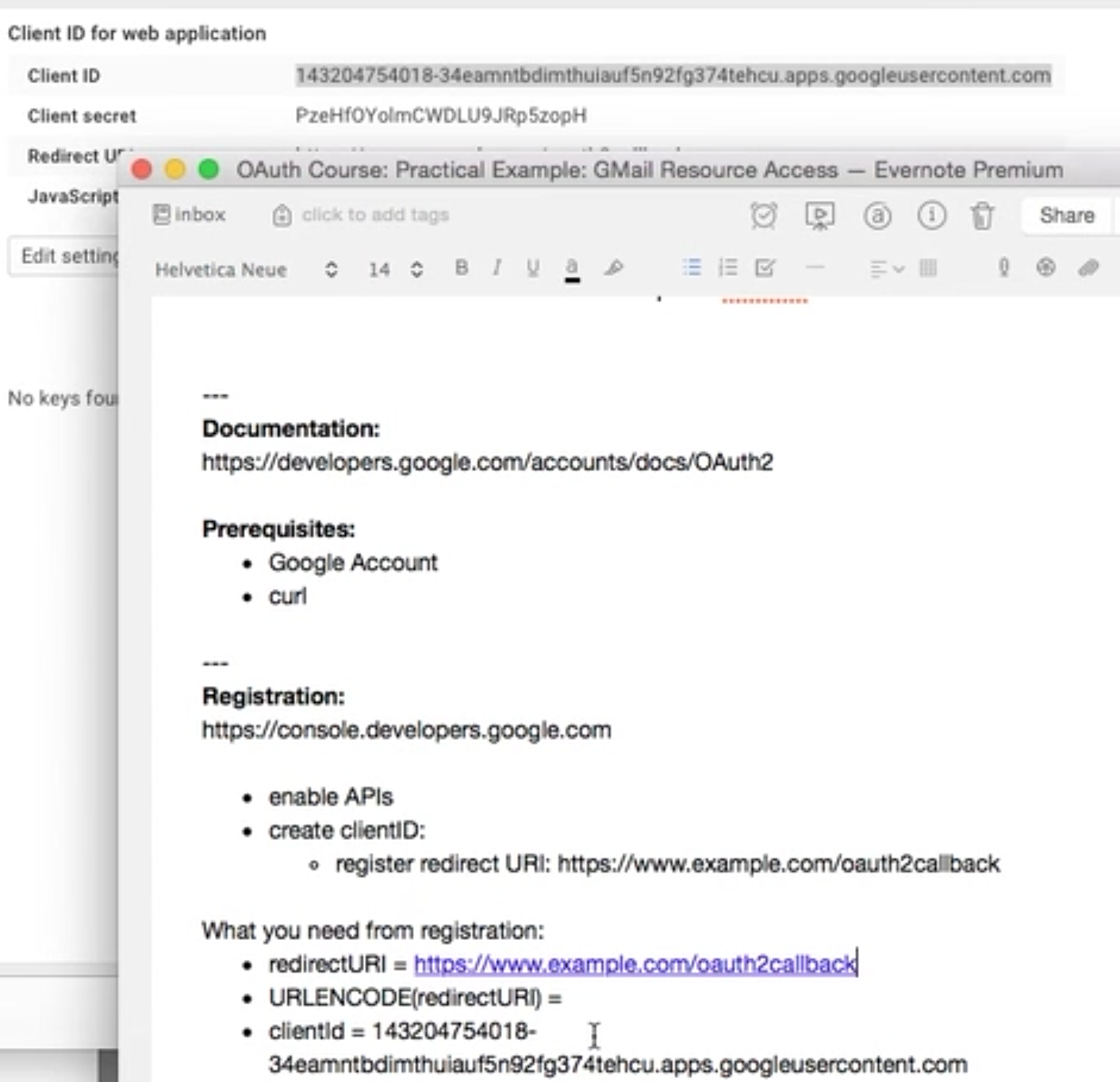Click the 'clientId = 143204754018-' line

tap(402, 1031)
